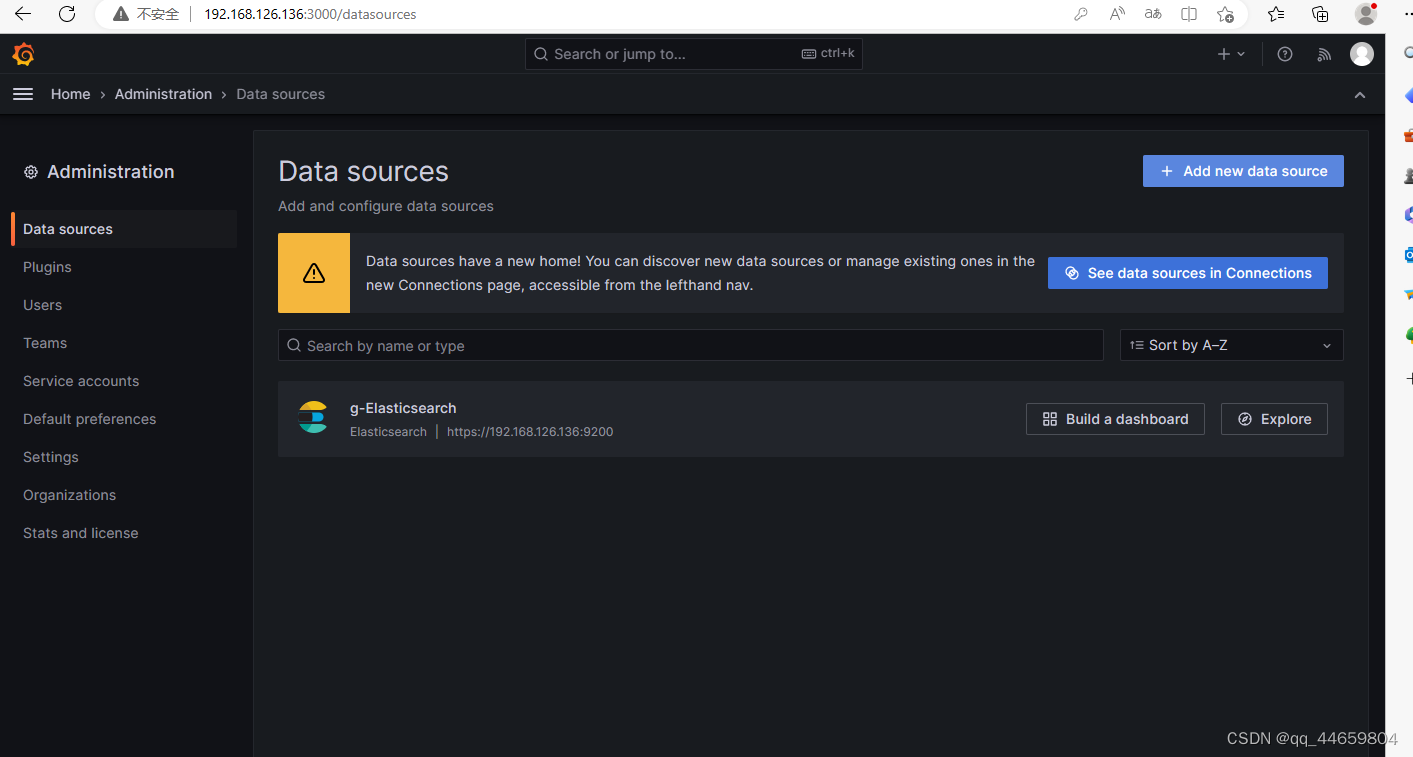Click the browser address bar URL

click(x=310, y=14)
